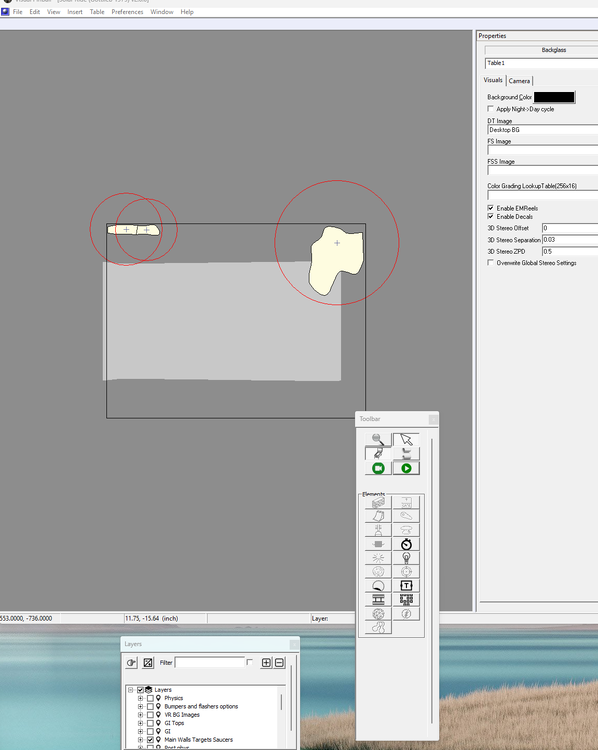Collapse the root Layers tree node
The width and height of the screenshot is (598, 750).
tap(130, 690)
